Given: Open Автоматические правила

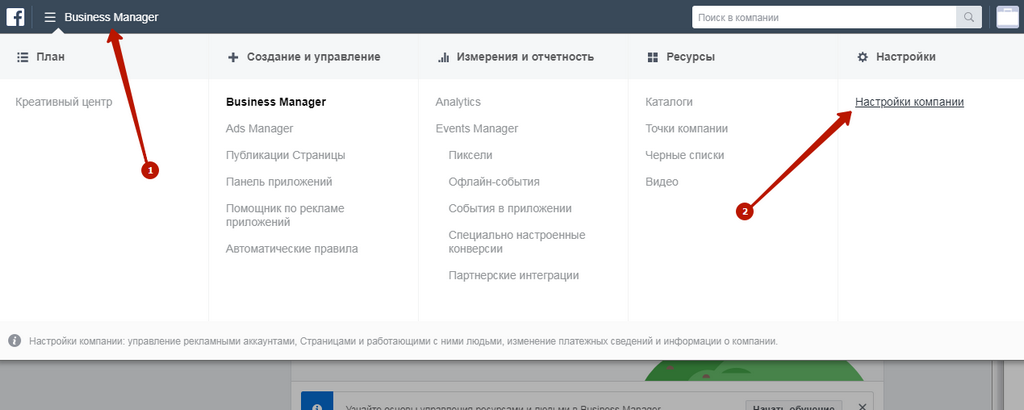Looking at the screenshot, I should [x=292, y=249].
